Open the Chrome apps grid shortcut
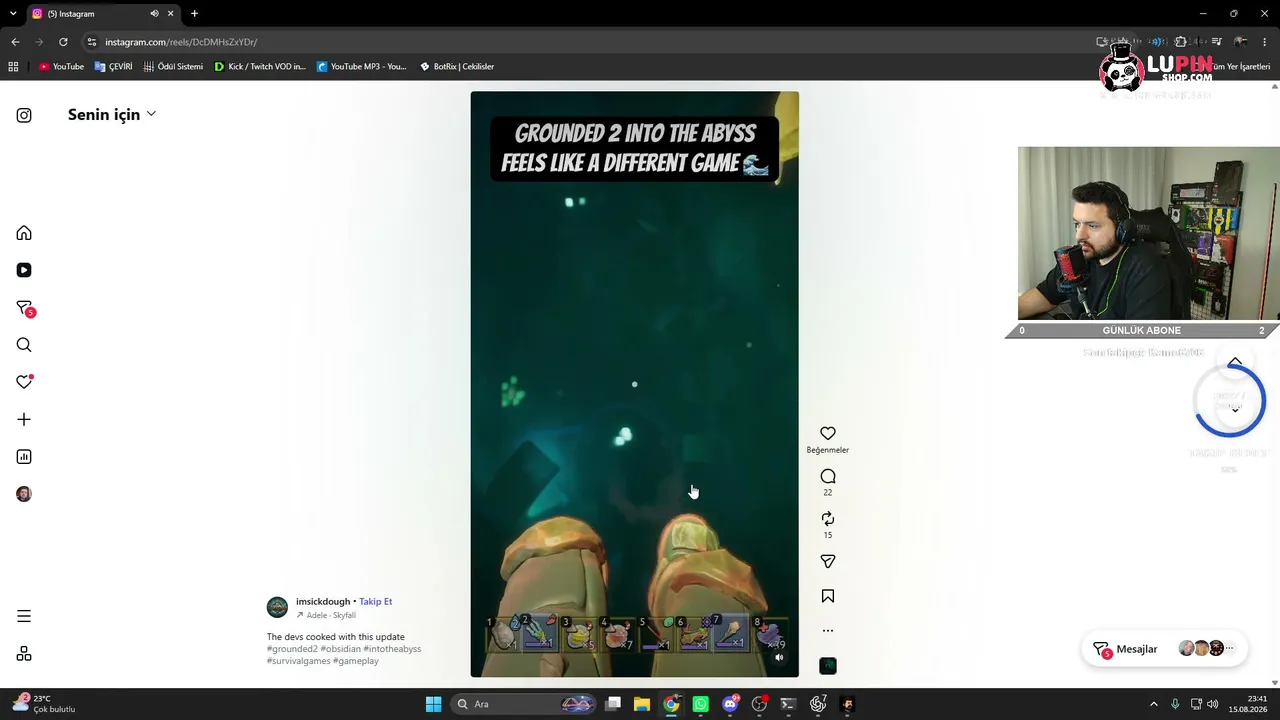The width and height of the screenshot is (1280, 720). tap(13, 67)
